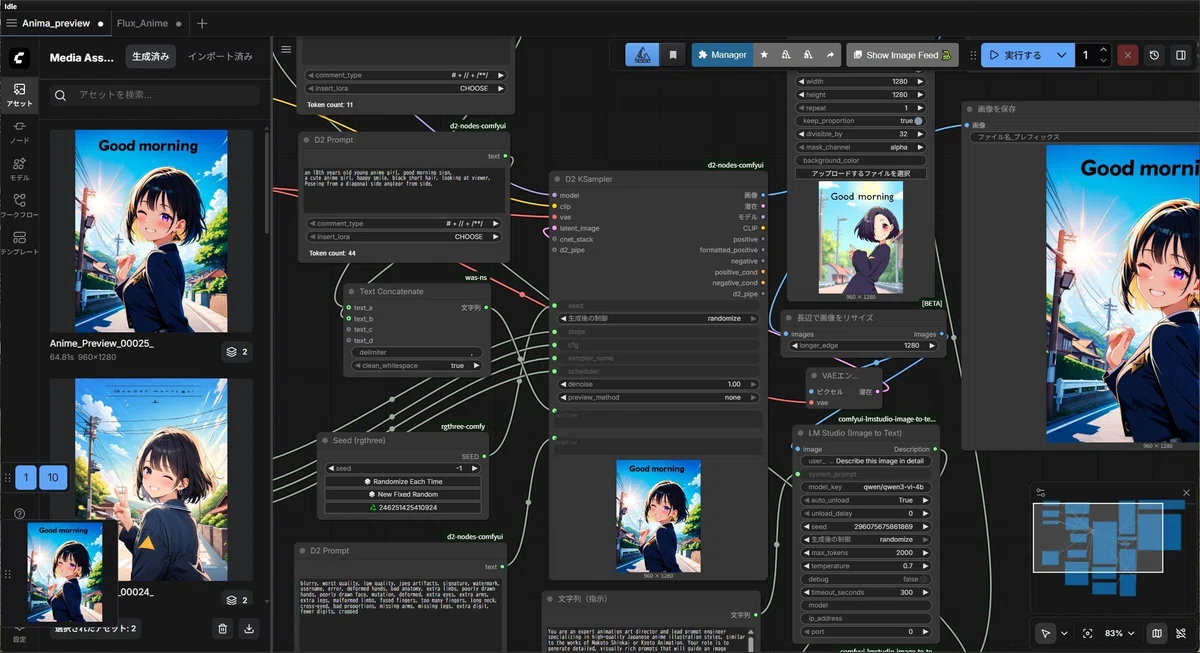The height and width of the screenshot is (653, 1200).
Task: Run workflow with 実行する button
Action: pyautogui.click(x=1015, y=55)
